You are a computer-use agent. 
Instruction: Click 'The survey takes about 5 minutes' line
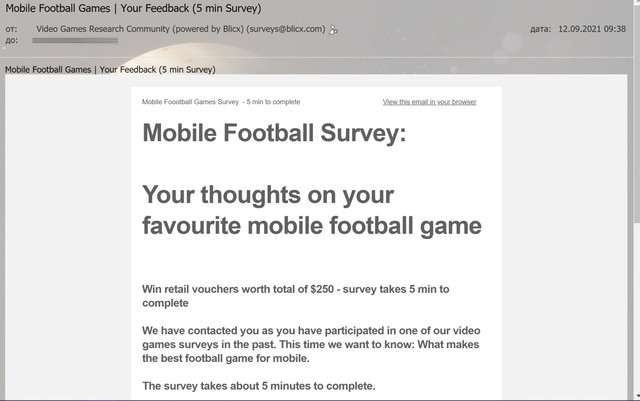pyautogui.click(x=259, y=386)
